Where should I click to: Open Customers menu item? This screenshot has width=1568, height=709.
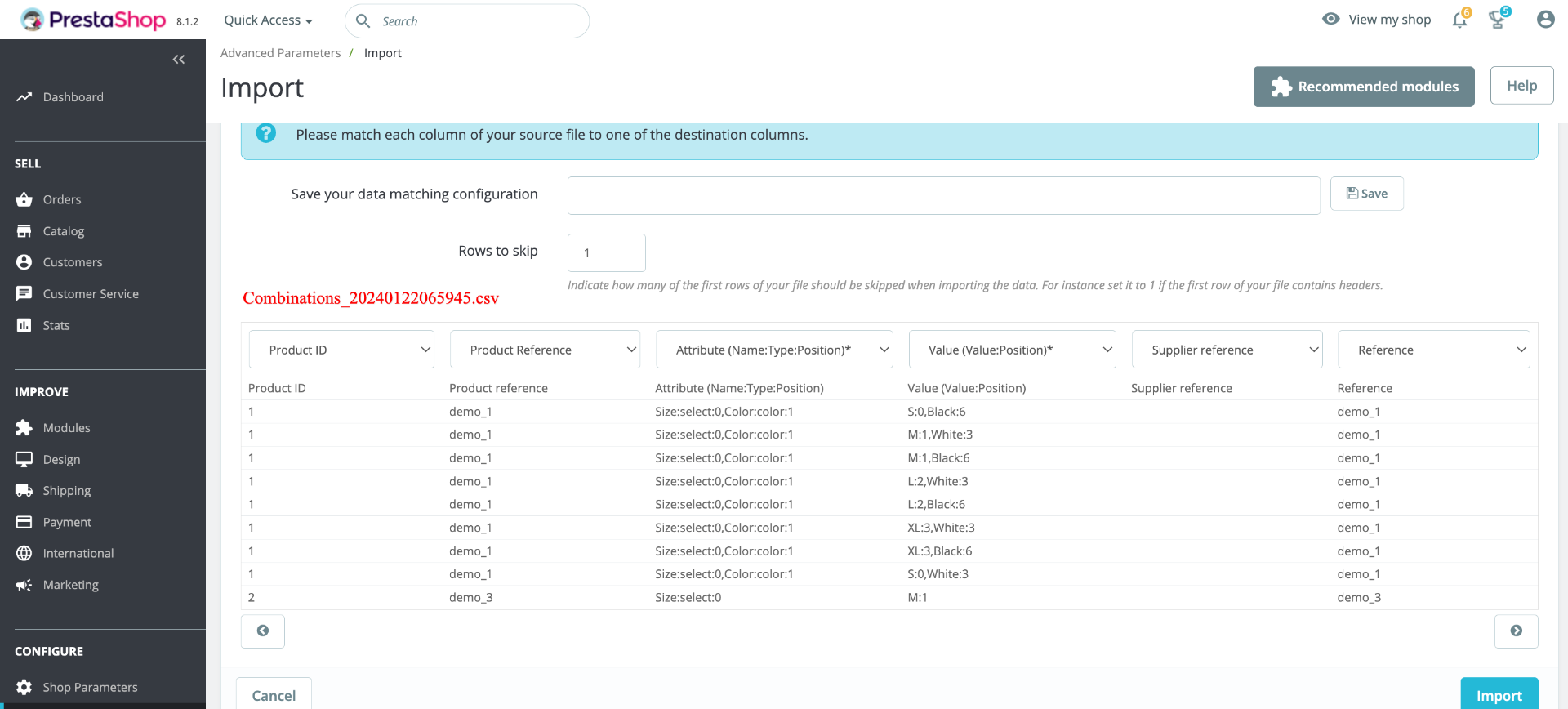73,262
